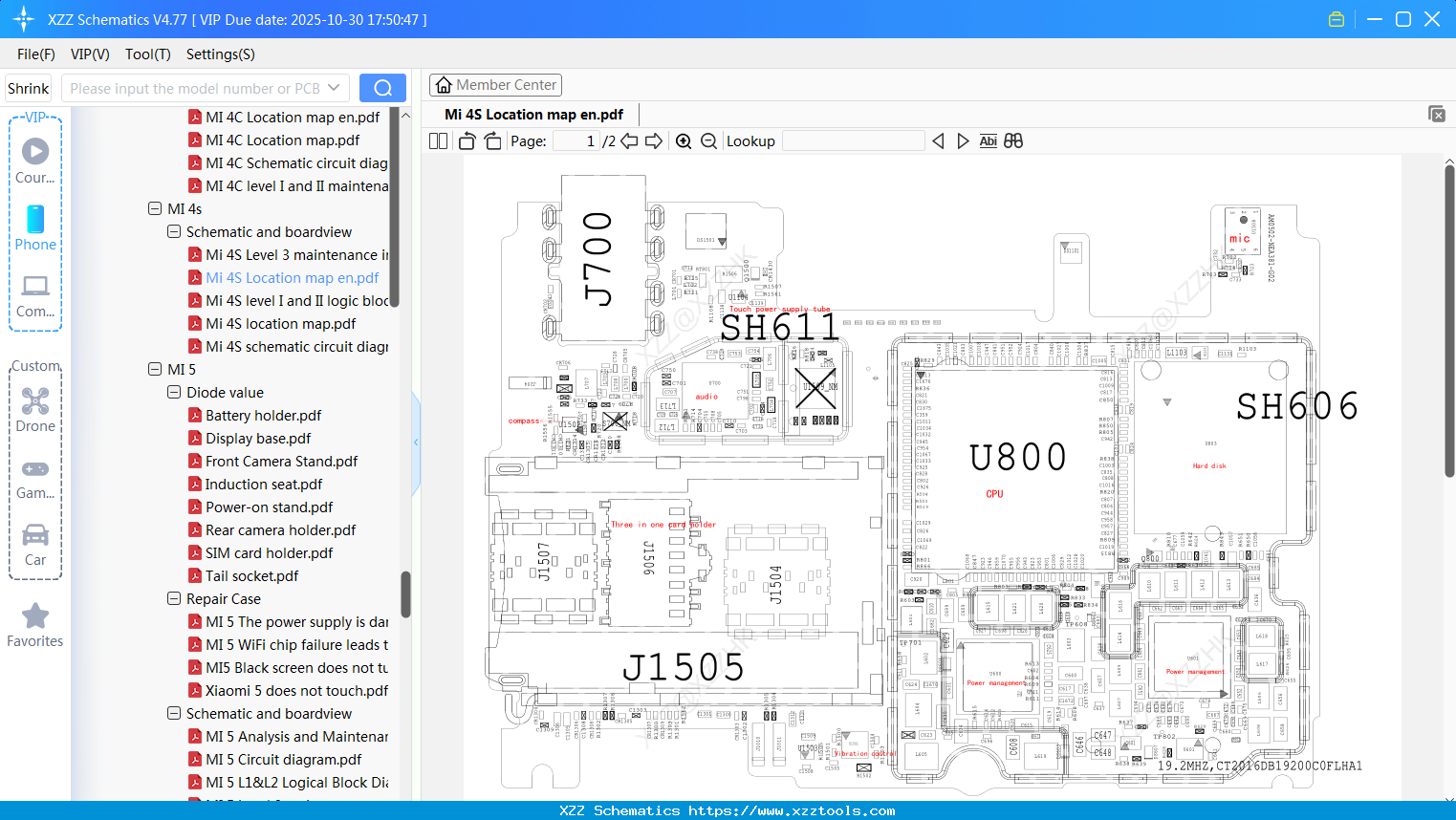Image resolution: width=1456 pixels, height=820 pixels.
Task: Open the Tool menu
Action: pyautogui.click(x=147, y=54)
